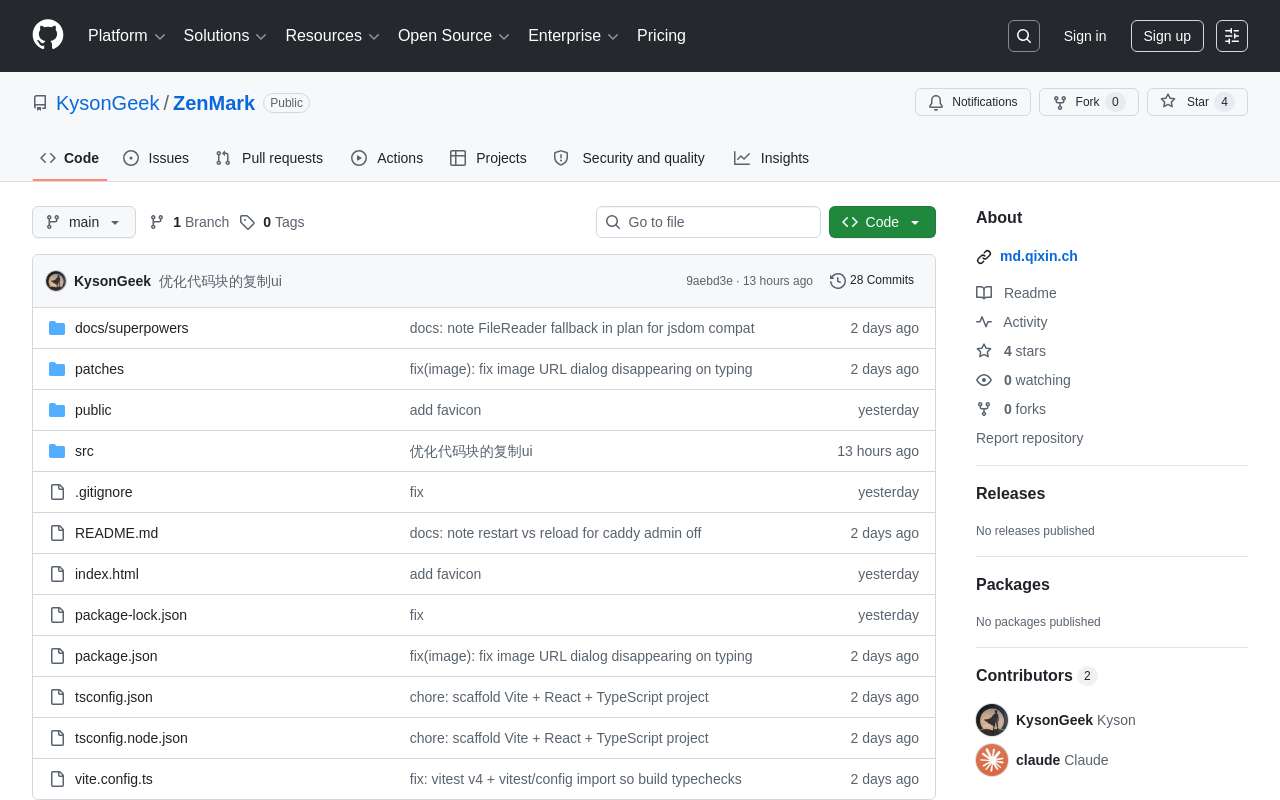Open claude's contributor avatar

[x=992, y=760]
